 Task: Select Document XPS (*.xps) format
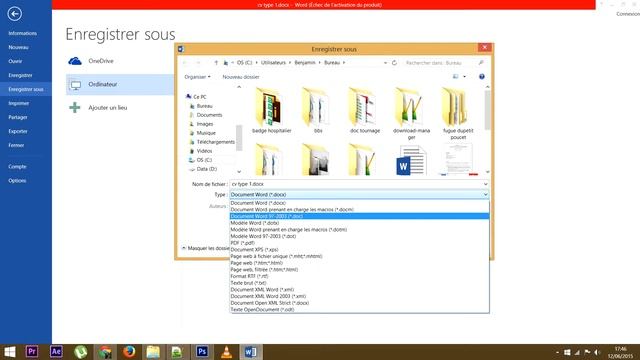point(359,249)
